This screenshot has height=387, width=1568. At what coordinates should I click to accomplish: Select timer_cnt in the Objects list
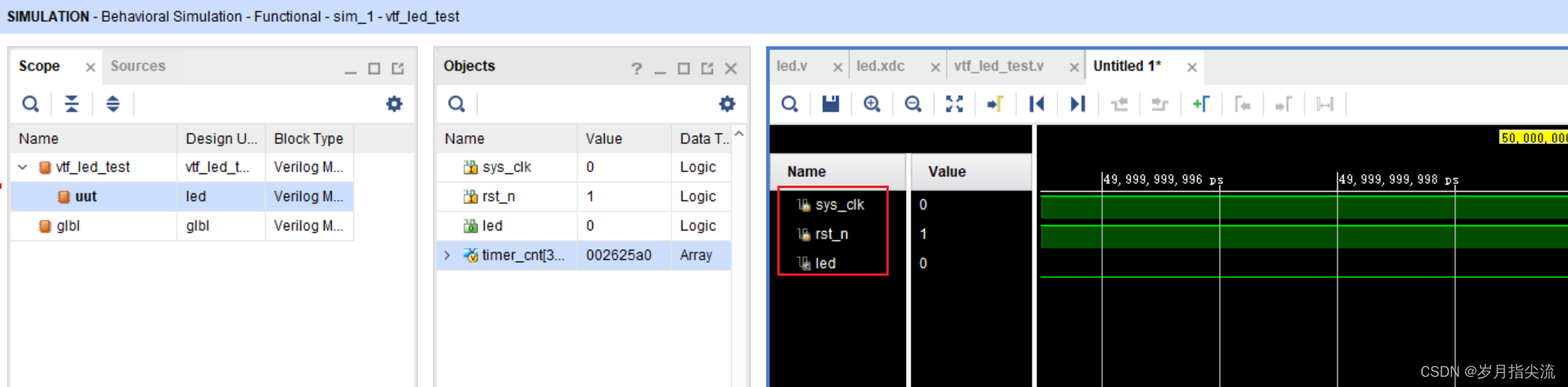(x=584, y=255)
